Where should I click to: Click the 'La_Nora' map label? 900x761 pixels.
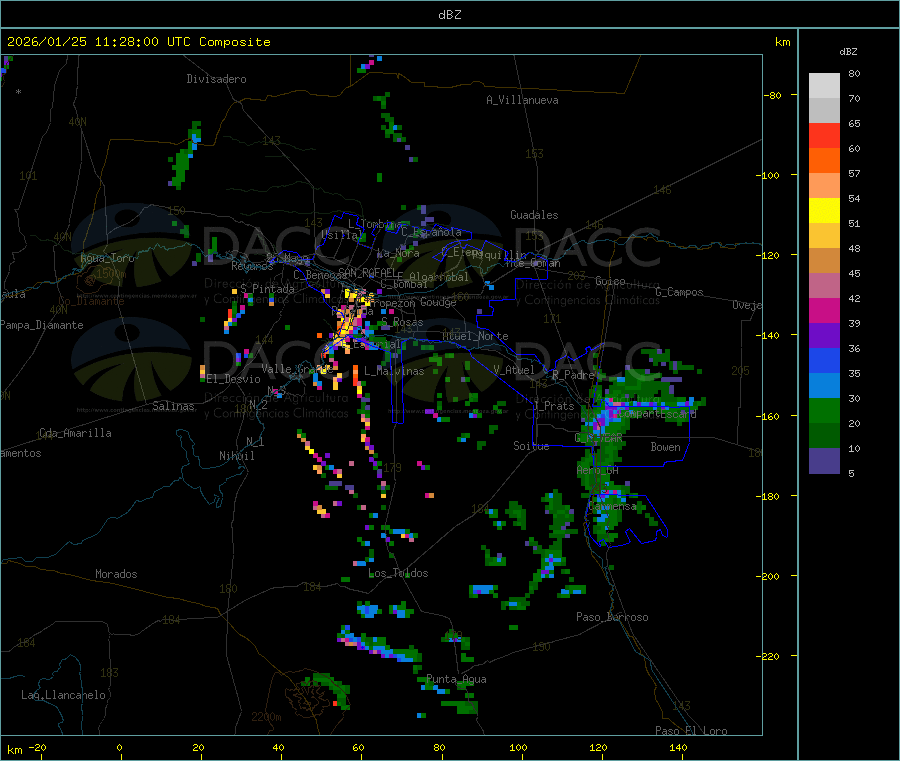(x=398, y=253)
